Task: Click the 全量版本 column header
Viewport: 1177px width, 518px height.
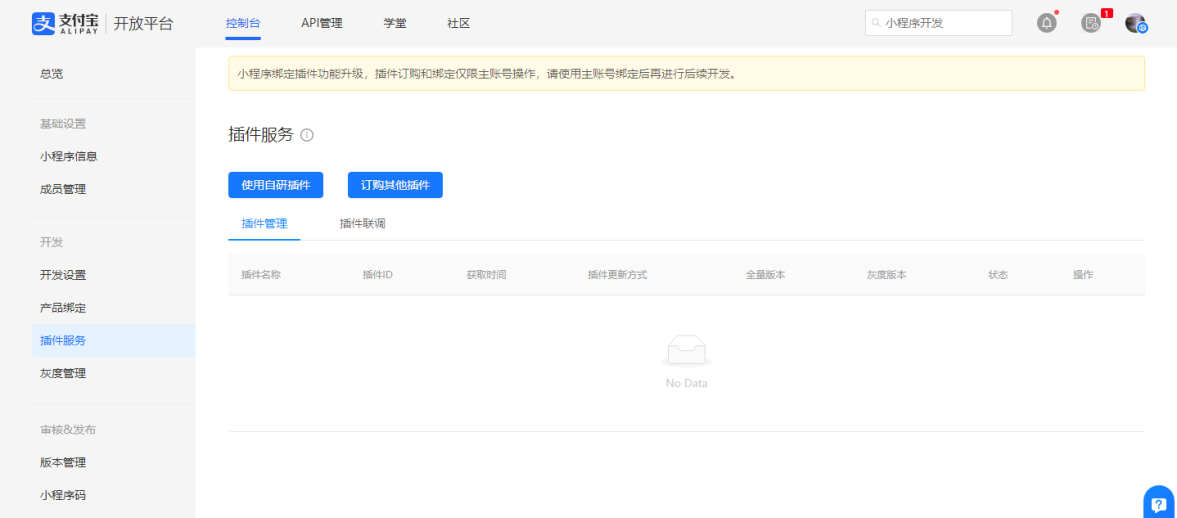Action: pyautogui.click(x=766, y=275)
